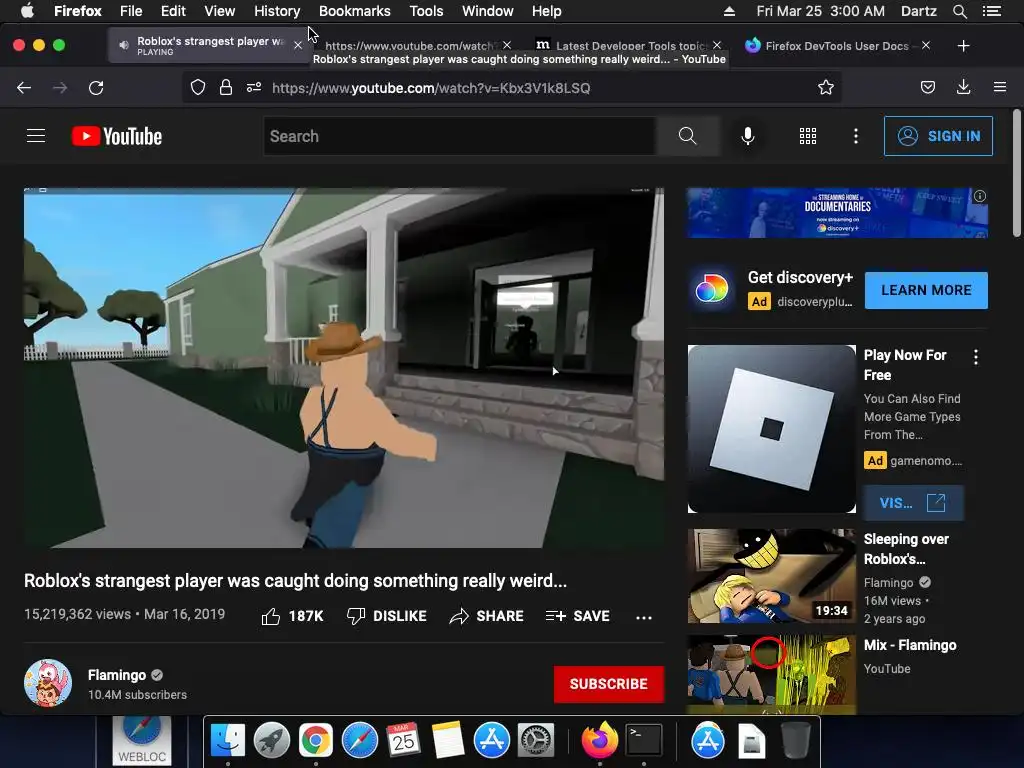This screenshot has height=768, width=1024.
Task: Click inside the YouTube search field
Action: (x=460, y=136)
